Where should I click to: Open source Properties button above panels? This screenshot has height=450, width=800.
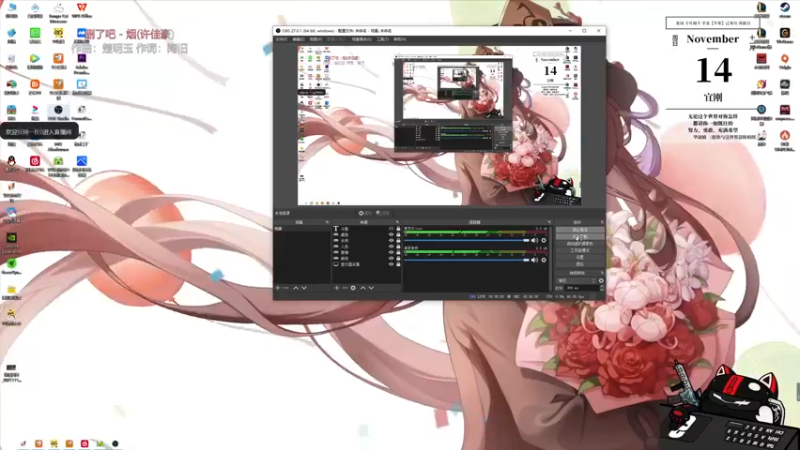(x=365, y=213)
